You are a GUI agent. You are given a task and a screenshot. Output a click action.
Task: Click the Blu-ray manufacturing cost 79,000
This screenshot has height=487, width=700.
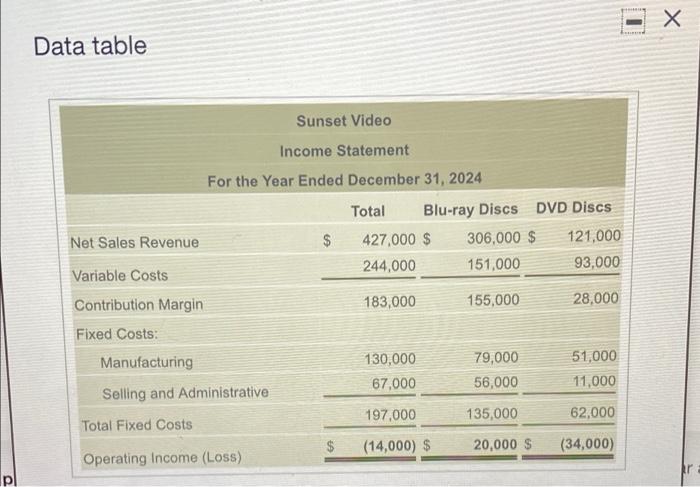click(496, 358)
